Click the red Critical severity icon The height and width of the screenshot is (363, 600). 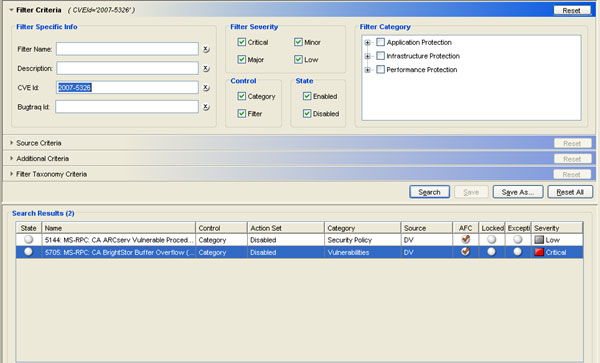539,252
